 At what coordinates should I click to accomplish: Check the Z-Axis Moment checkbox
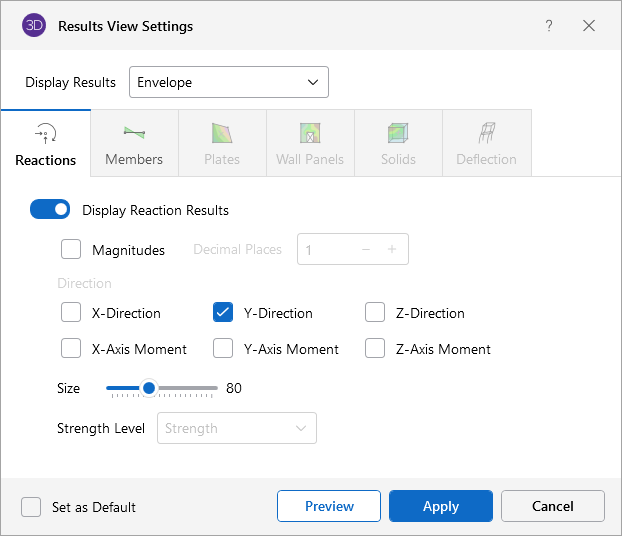click(x=375, y=349)
